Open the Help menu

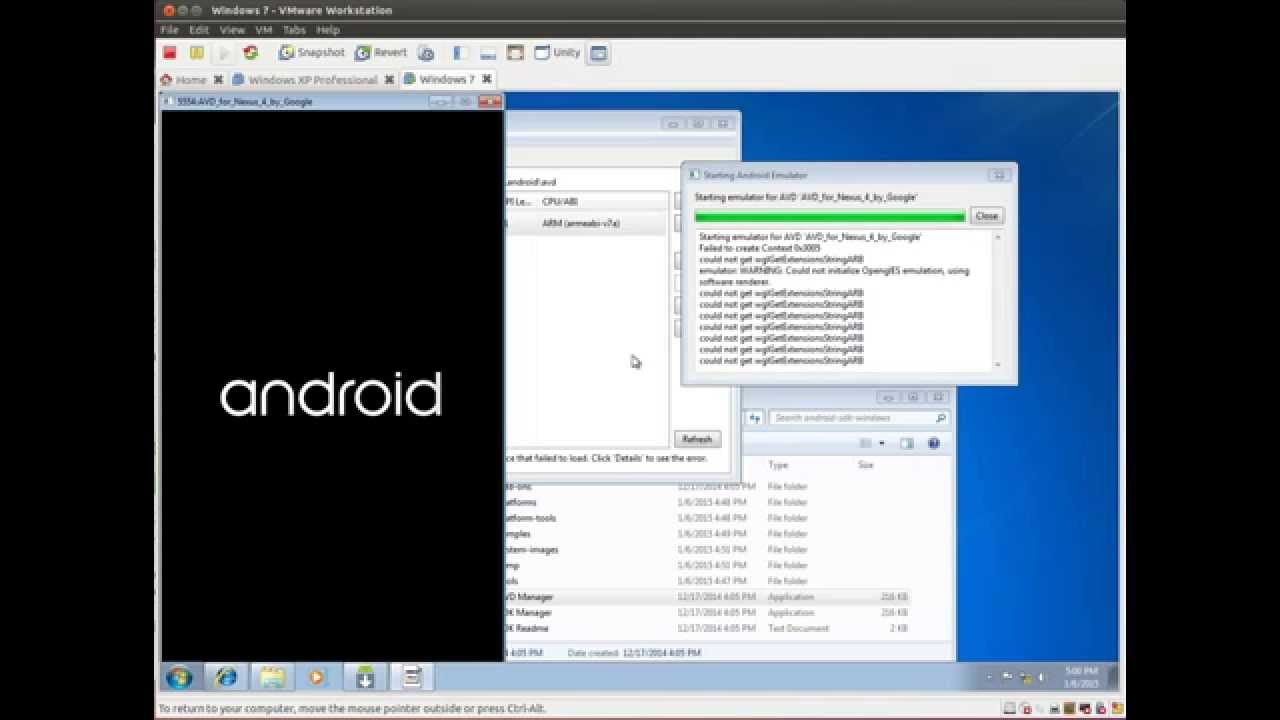click(x=328, y=30)
